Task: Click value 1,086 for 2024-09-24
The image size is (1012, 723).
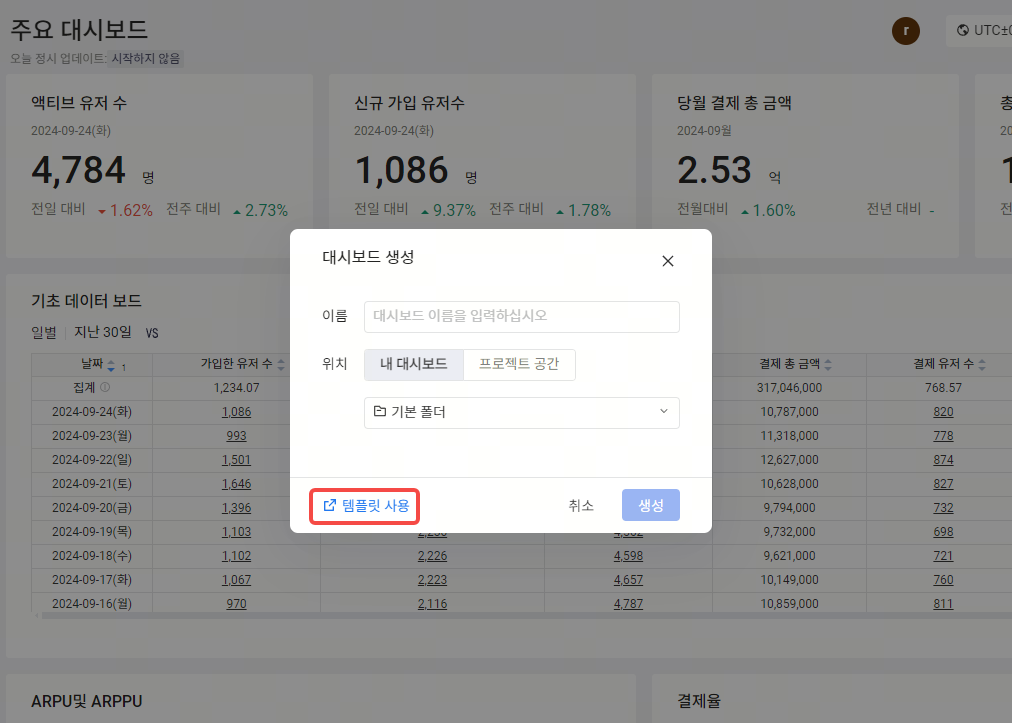Action: [x=236, y=412]
